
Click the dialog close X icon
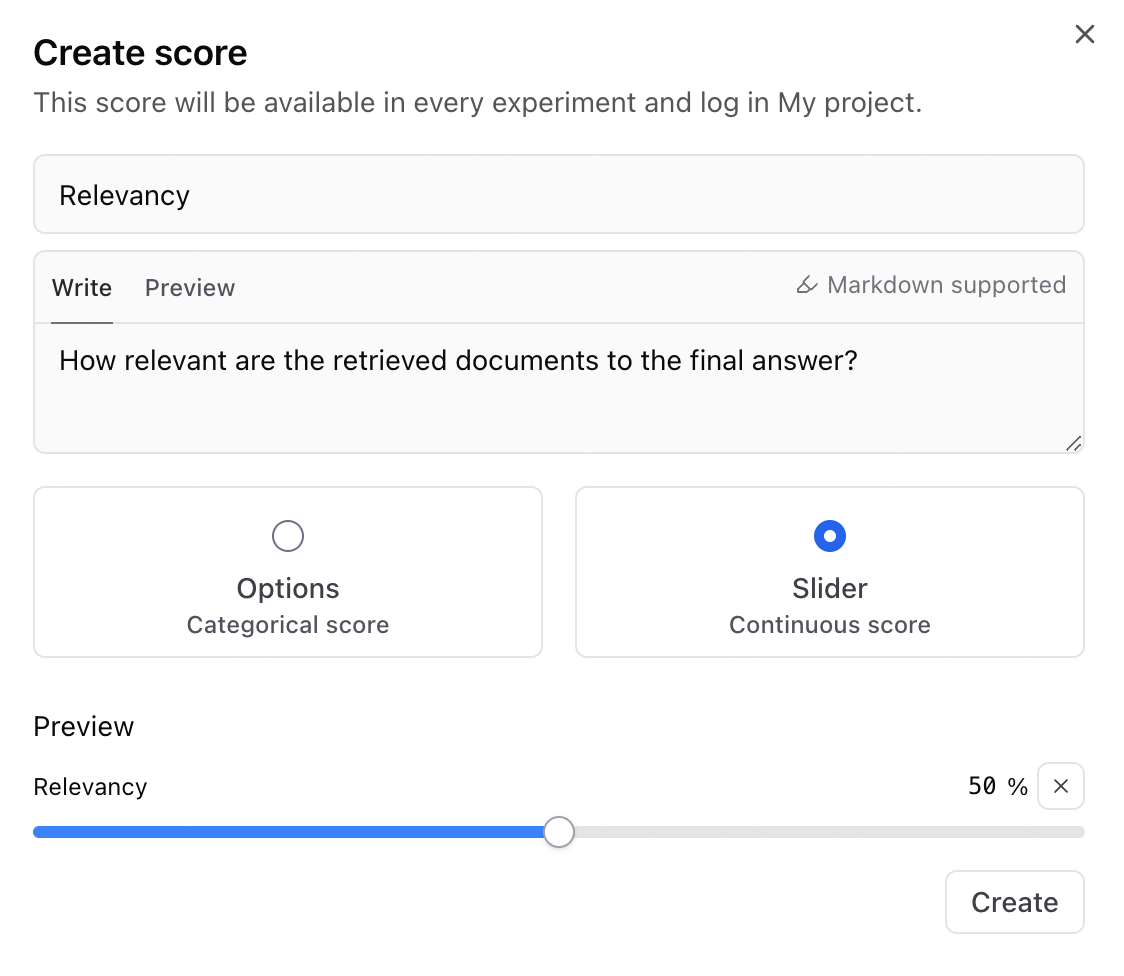coord(1084,33)
